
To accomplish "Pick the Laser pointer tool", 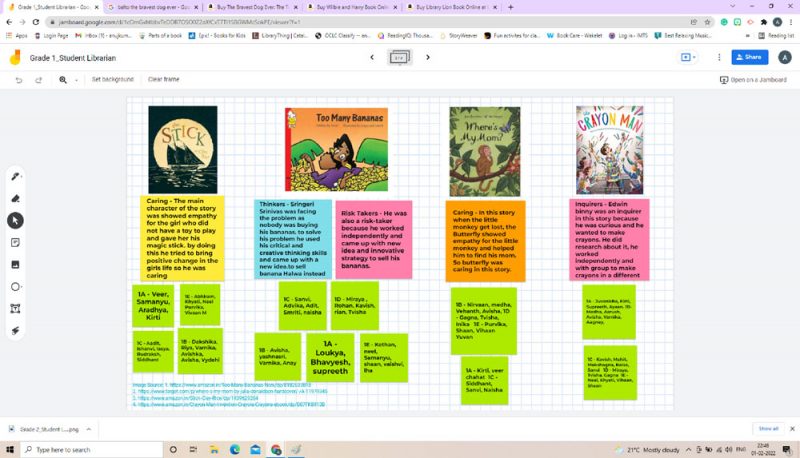I will [x=15, y=330].
